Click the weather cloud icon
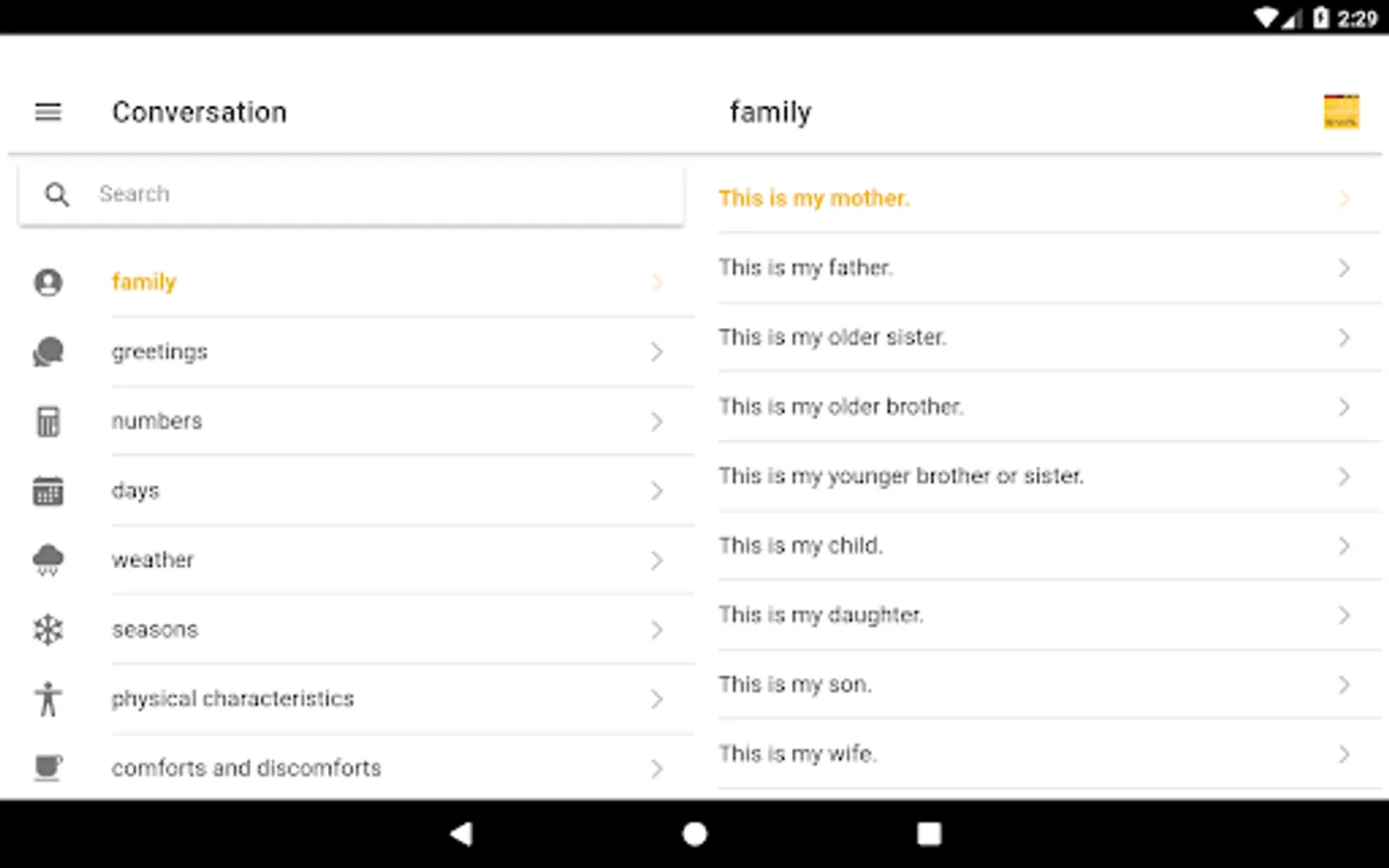The width and height of the screenshot is (1389, 868). [x=48, y=559]
